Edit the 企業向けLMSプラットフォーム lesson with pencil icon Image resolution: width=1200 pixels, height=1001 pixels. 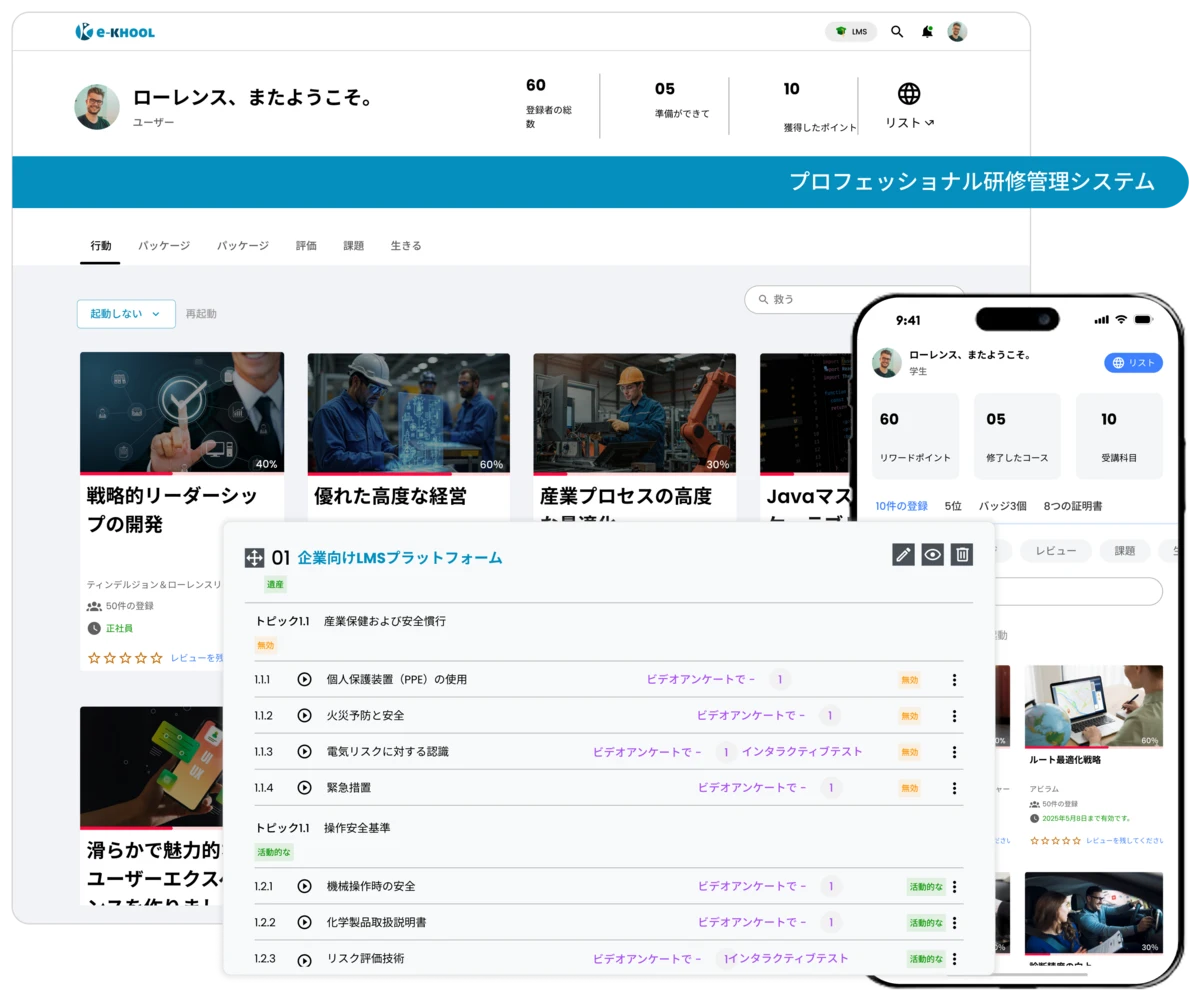tap(903, 554)
